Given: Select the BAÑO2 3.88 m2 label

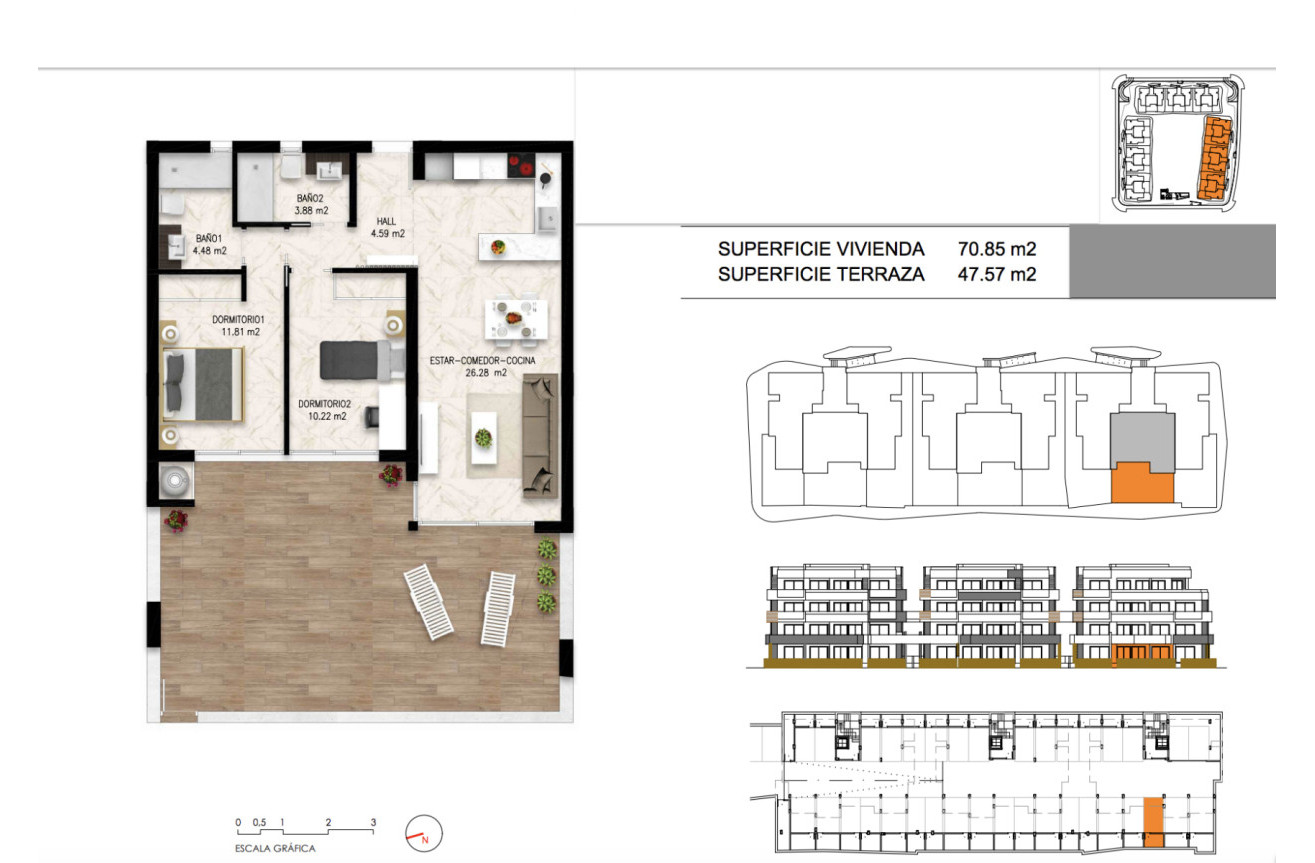Looking at the screenshot, I should pos(307,206).
